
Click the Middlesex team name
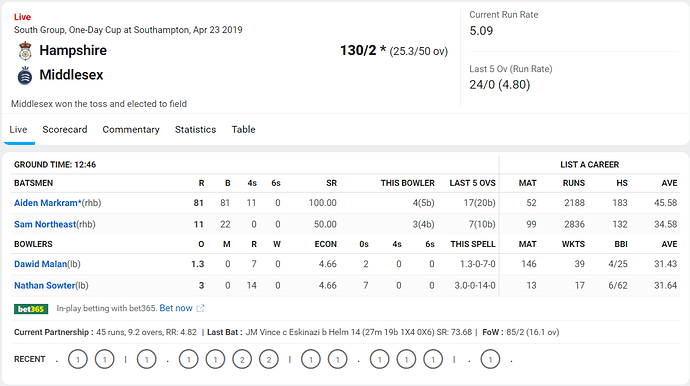(71, 75)
